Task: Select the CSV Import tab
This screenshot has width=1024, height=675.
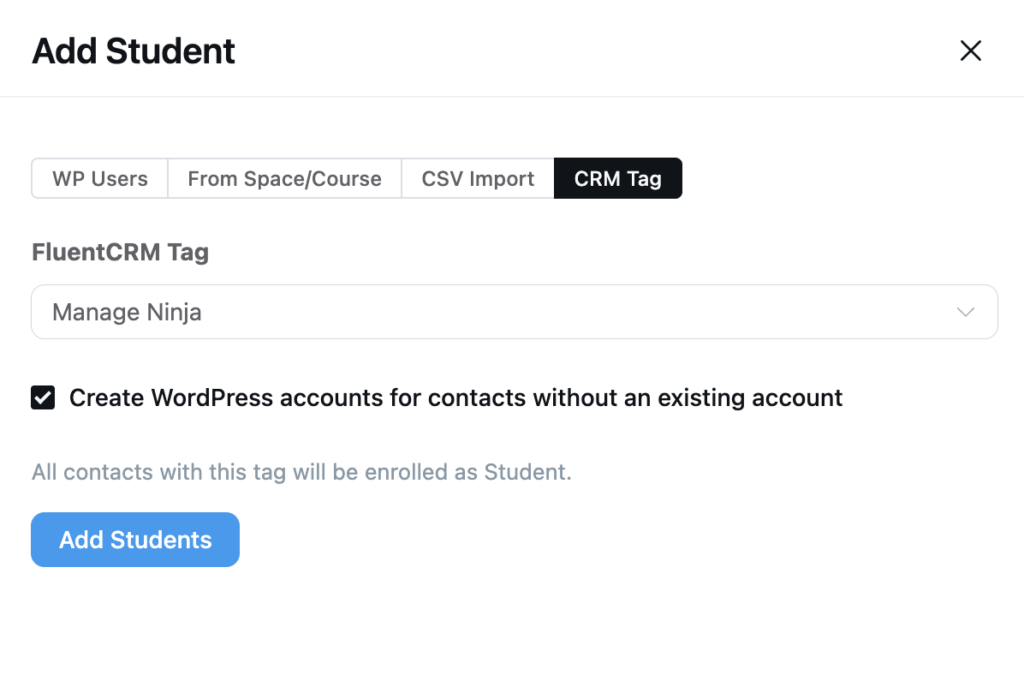Action: tap(477, 178)
